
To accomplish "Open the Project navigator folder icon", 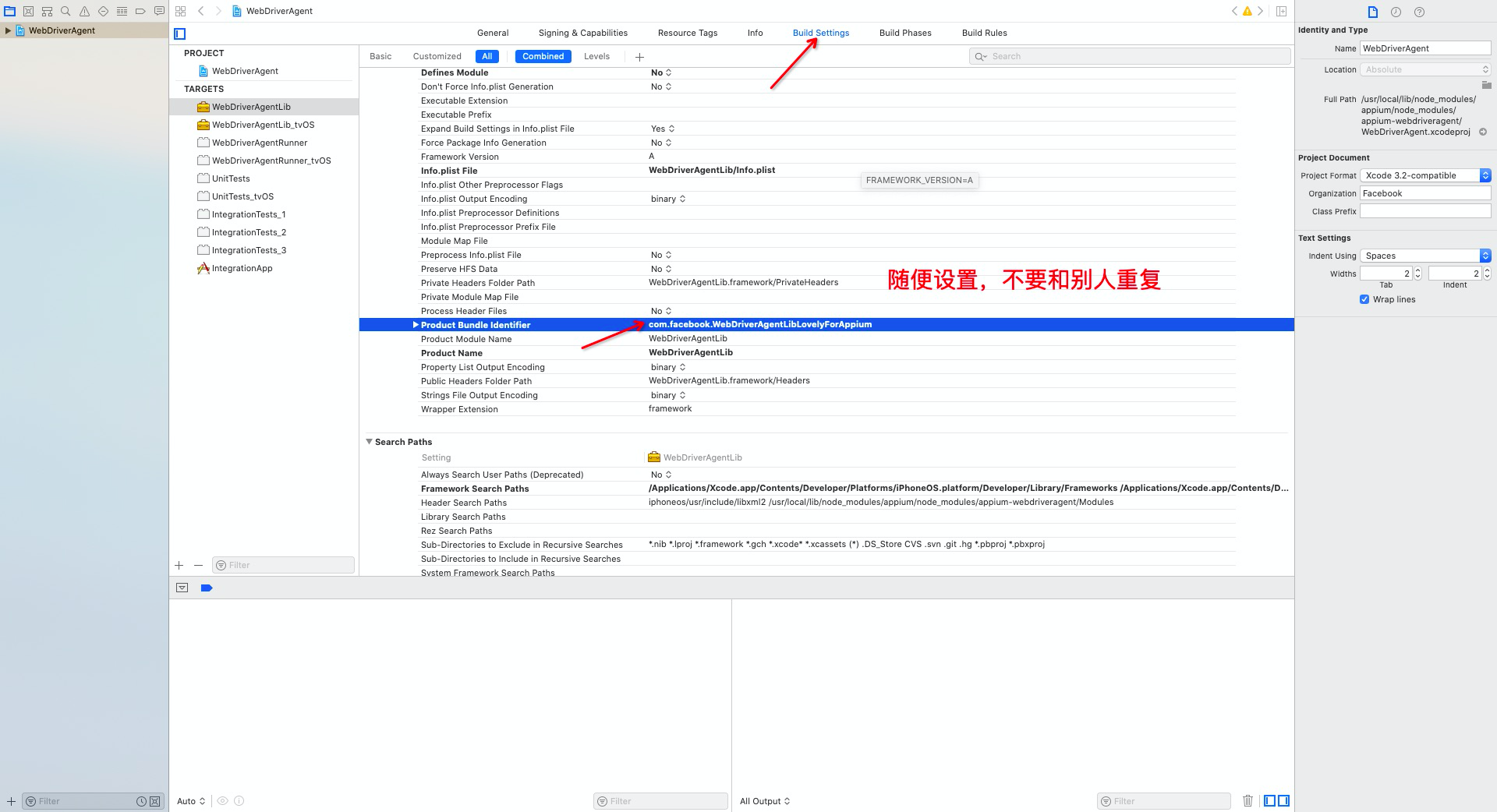I will tap(9, 11).
